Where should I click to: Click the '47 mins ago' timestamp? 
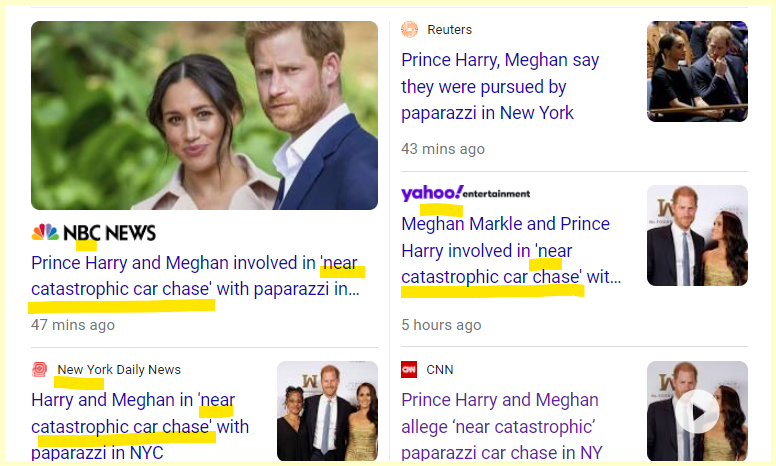[x=73, y=324]
